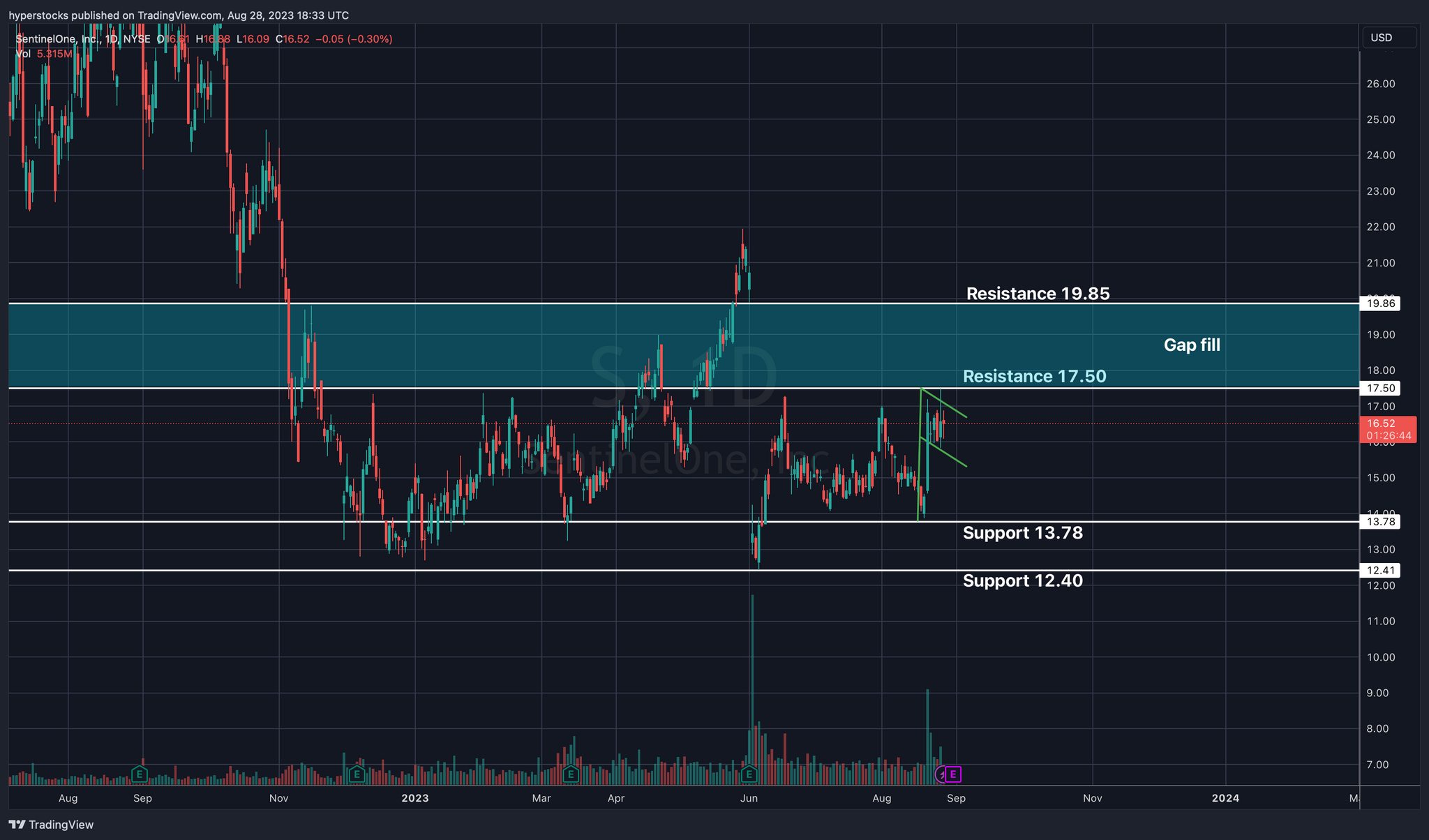The width and height of the screenshot is (1429, 840).
Task: Click the Apr label on time axis
Action: pyautogui.click(x=616, y=798)
